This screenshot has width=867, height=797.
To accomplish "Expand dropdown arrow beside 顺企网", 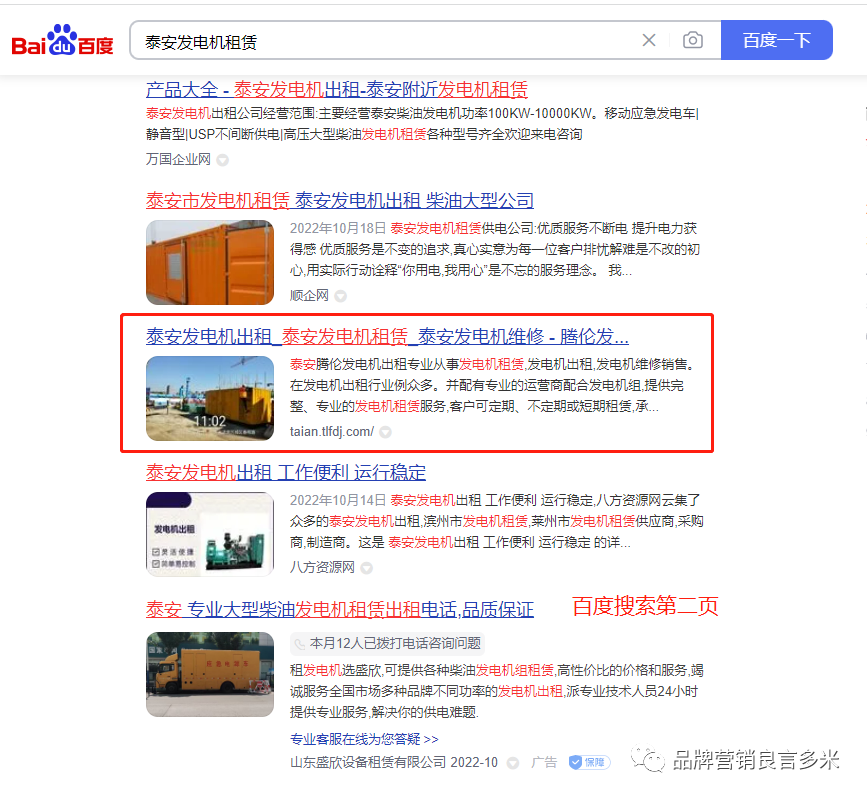I will coord(341,296).
